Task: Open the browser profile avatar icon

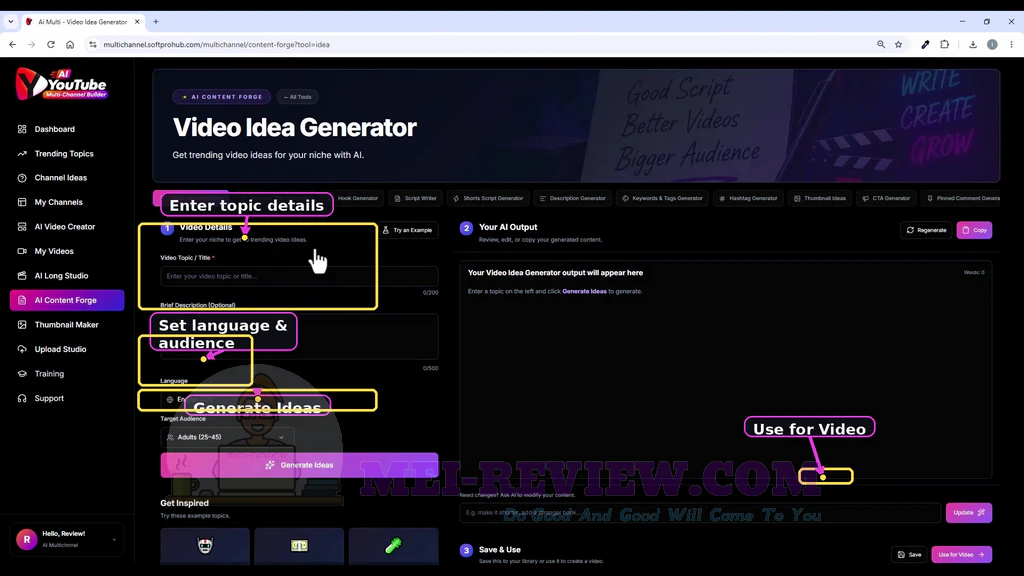Action: (x=992, y=44)
